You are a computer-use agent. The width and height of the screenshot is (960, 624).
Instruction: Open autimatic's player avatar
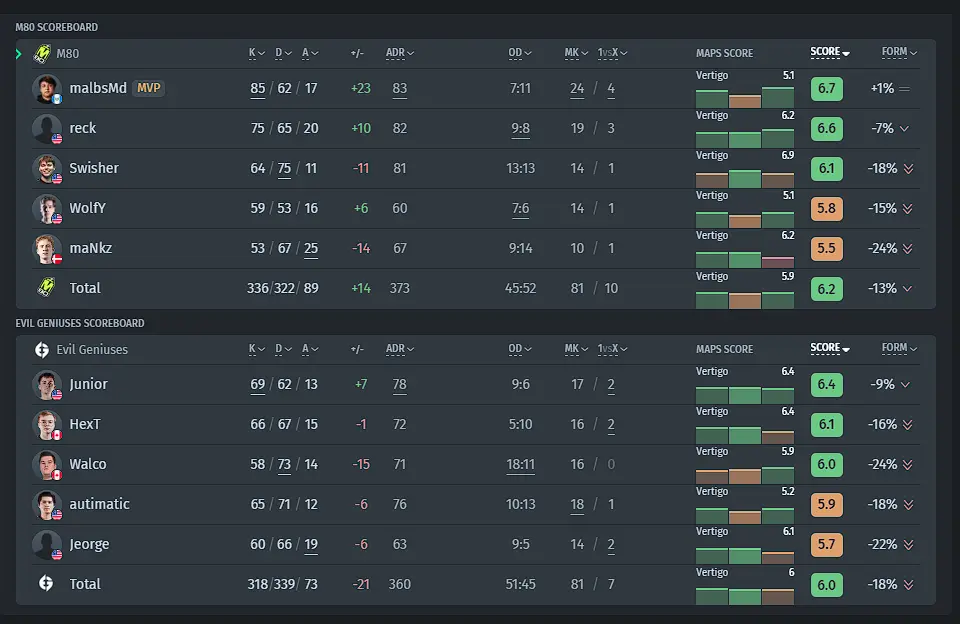(x=47, y=505)
